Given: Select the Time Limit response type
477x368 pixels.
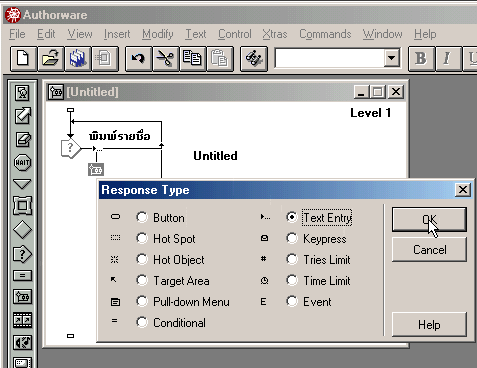Looking at the screenshot, I should [292, 280].
